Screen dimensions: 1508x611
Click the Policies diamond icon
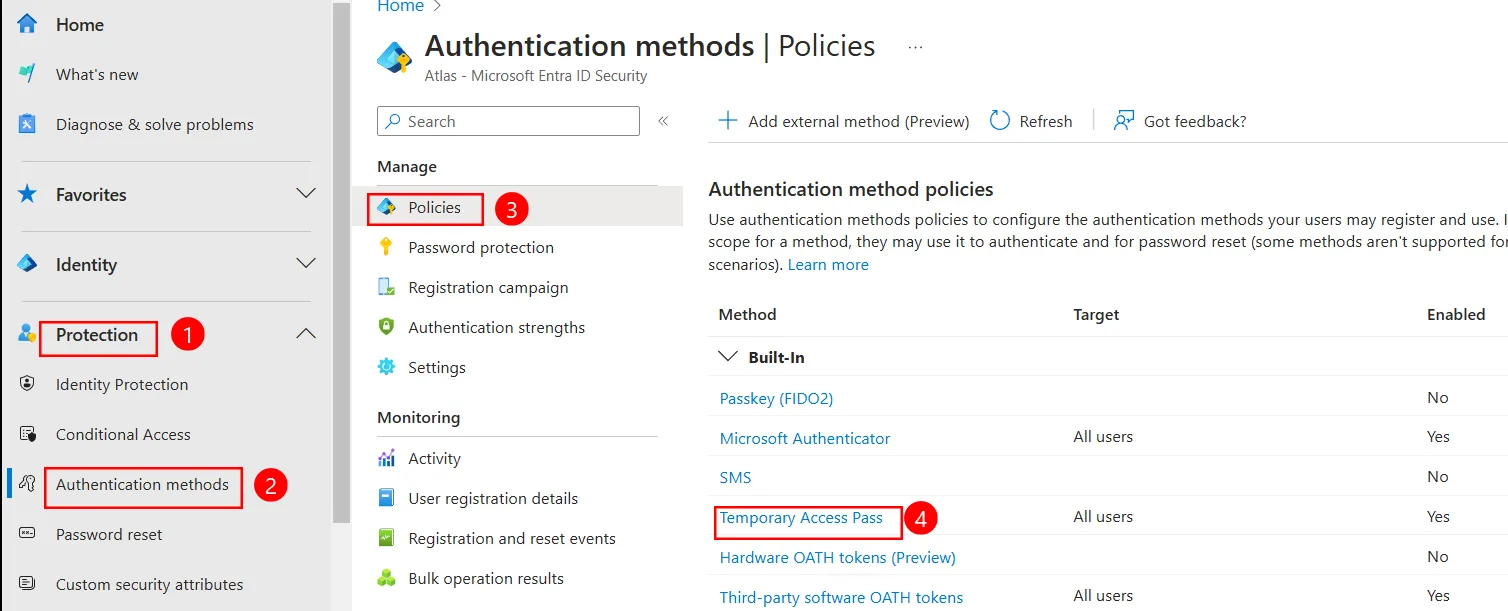(386, 208)
